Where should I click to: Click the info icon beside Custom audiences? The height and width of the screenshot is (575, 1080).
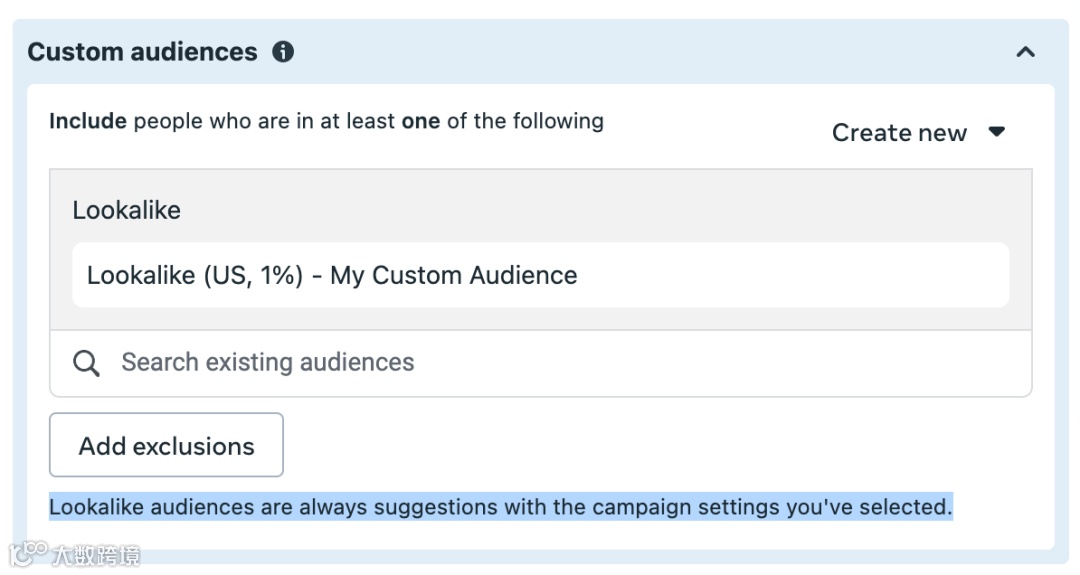point(284,52)
